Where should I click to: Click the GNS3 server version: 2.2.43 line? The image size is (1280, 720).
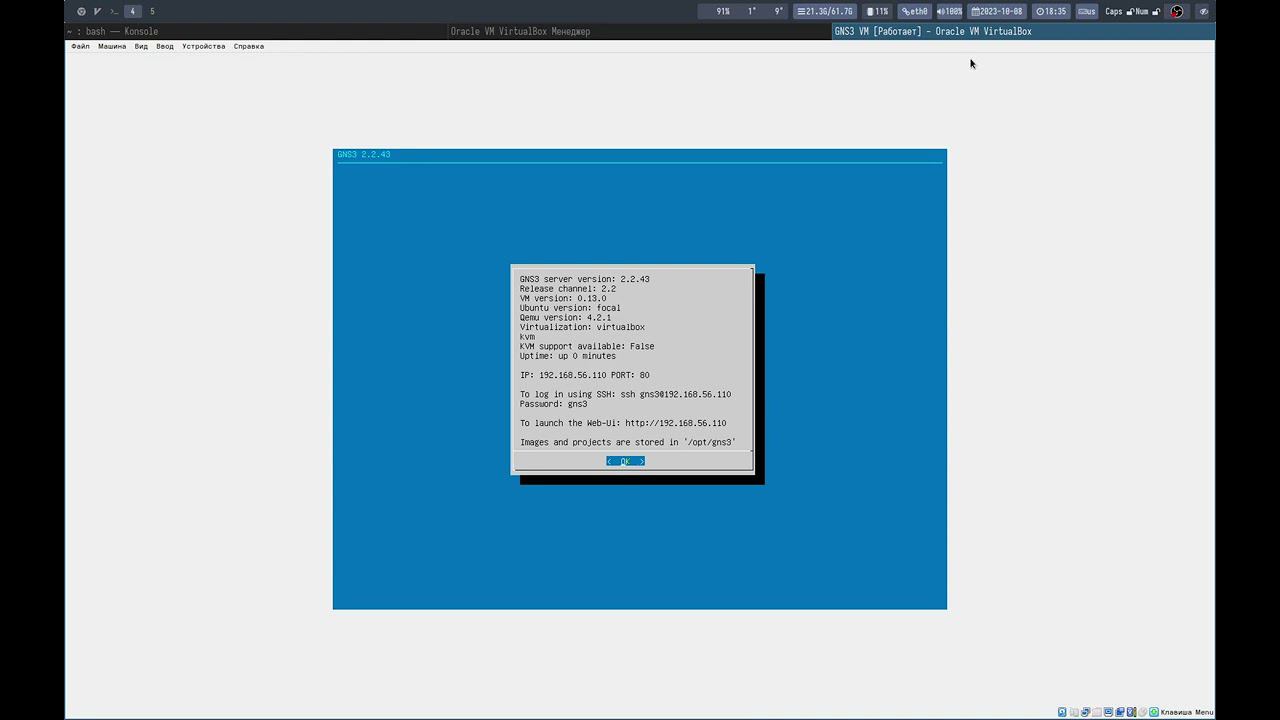tap(584, 279)
